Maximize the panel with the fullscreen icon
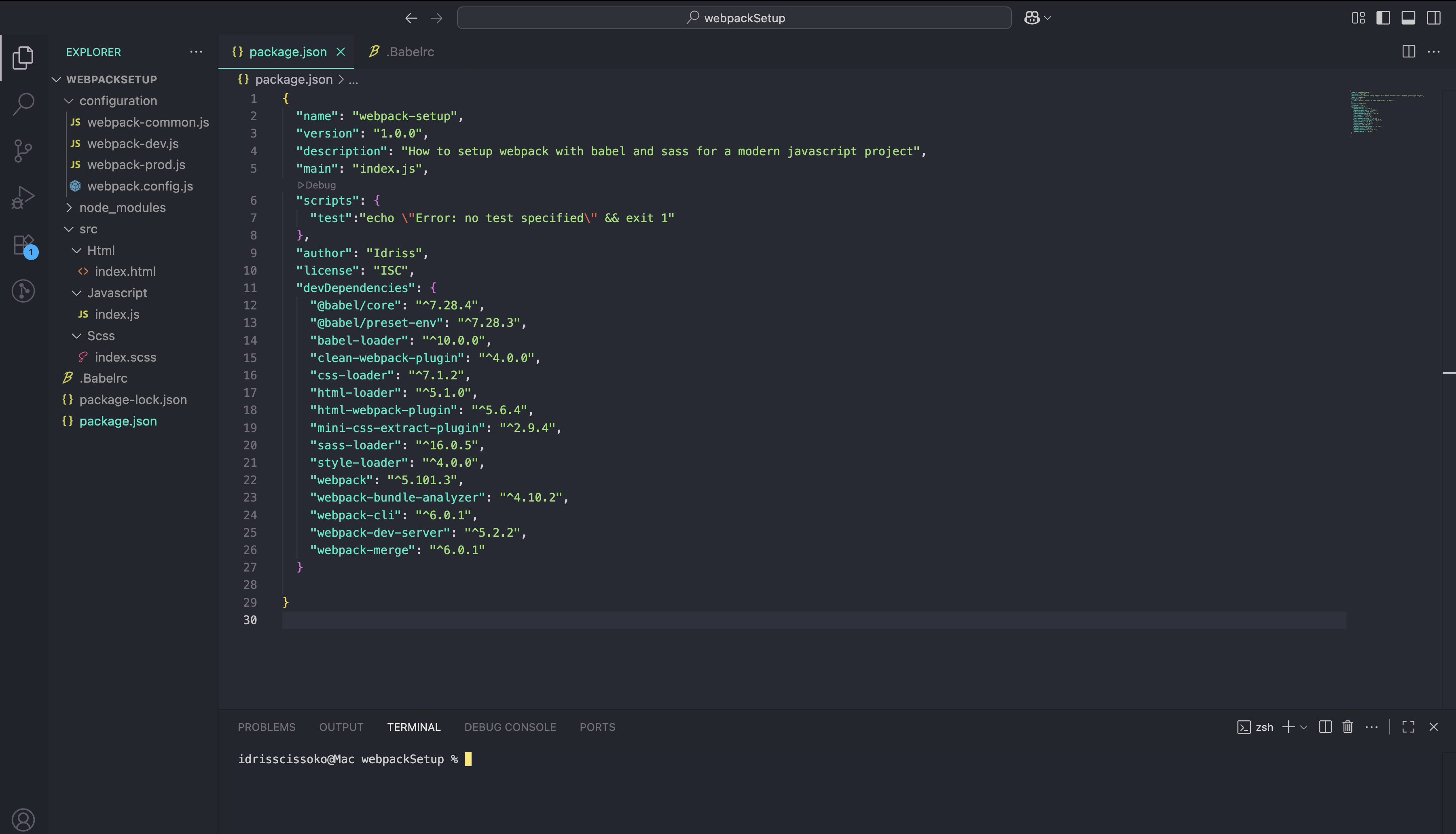This screenshot has width=1456, height=834. [1408, 726]
